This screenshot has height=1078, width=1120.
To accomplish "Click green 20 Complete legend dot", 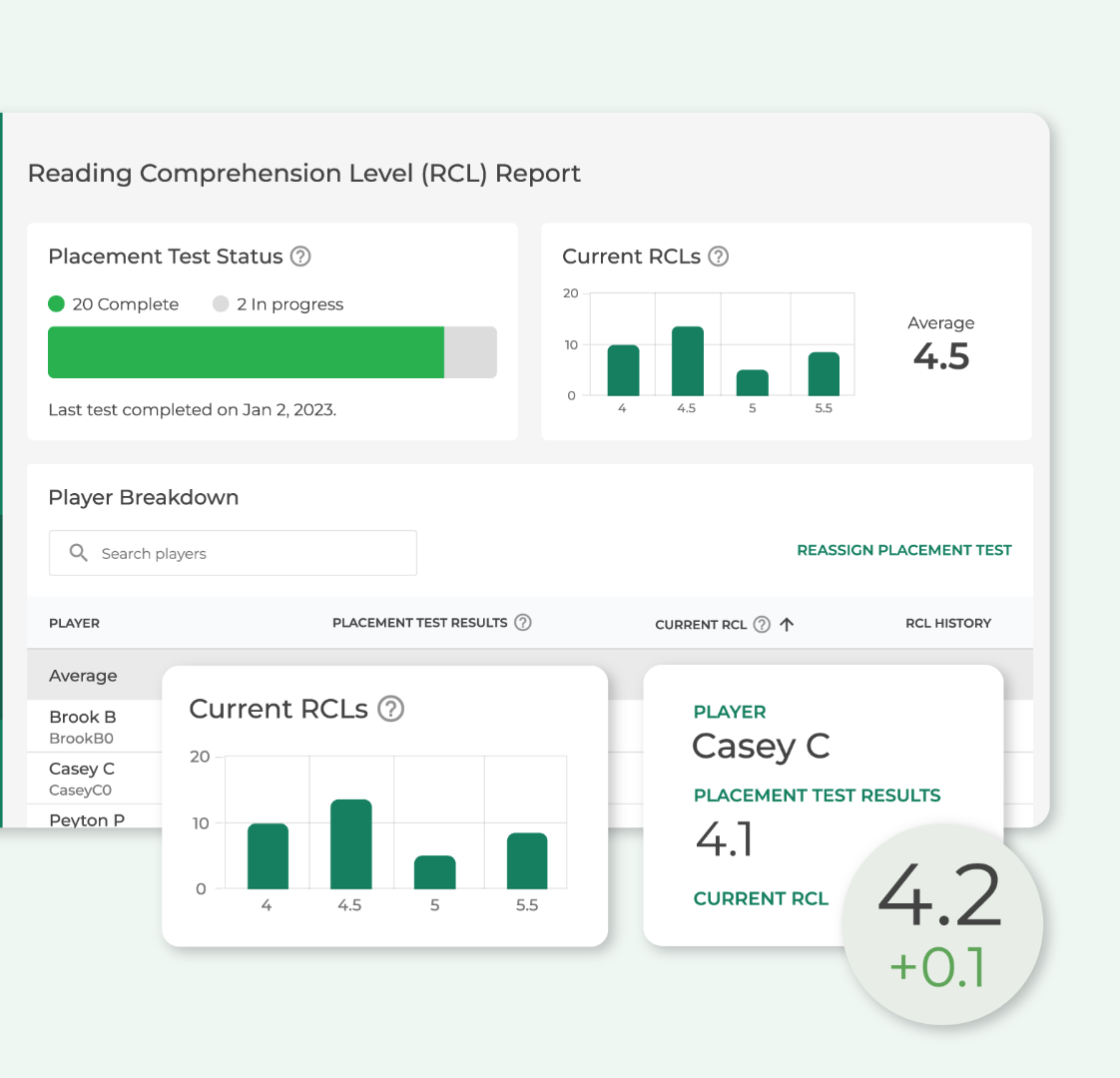I will tap(57, 303).
